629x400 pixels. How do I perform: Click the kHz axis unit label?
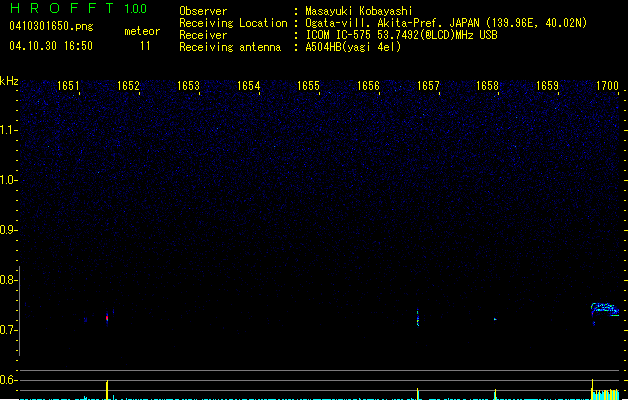coord(9,81)
